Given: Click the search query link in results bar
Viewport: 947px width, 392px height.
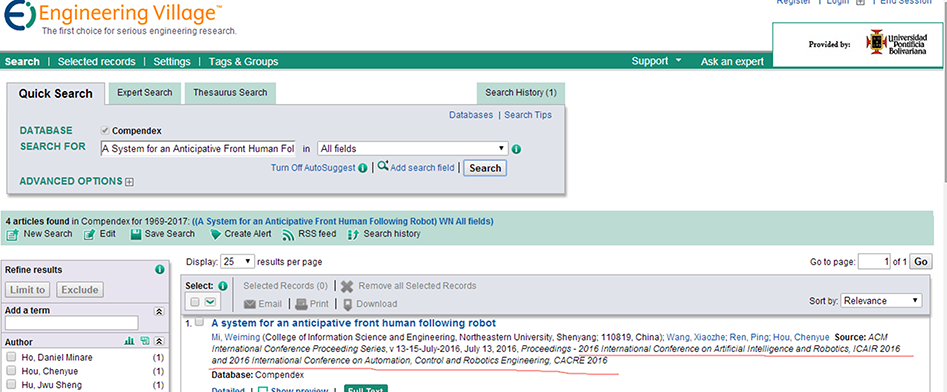Looking at the screenshot, I should pyautogui.click(x=343, y=221).
